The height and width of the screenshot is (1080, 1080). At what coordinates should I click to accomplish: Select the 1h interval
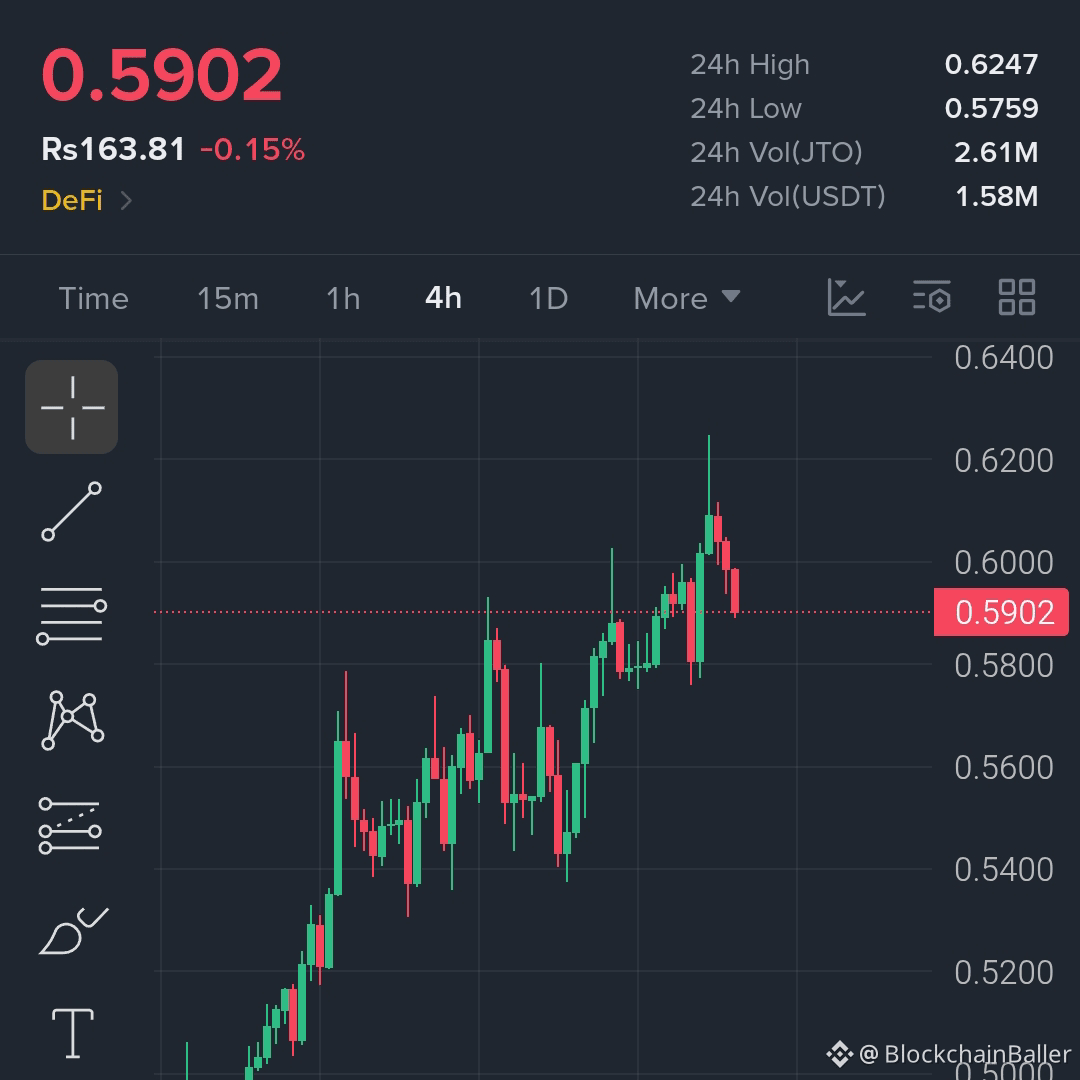pyautogui.click(x=343, y=298)
